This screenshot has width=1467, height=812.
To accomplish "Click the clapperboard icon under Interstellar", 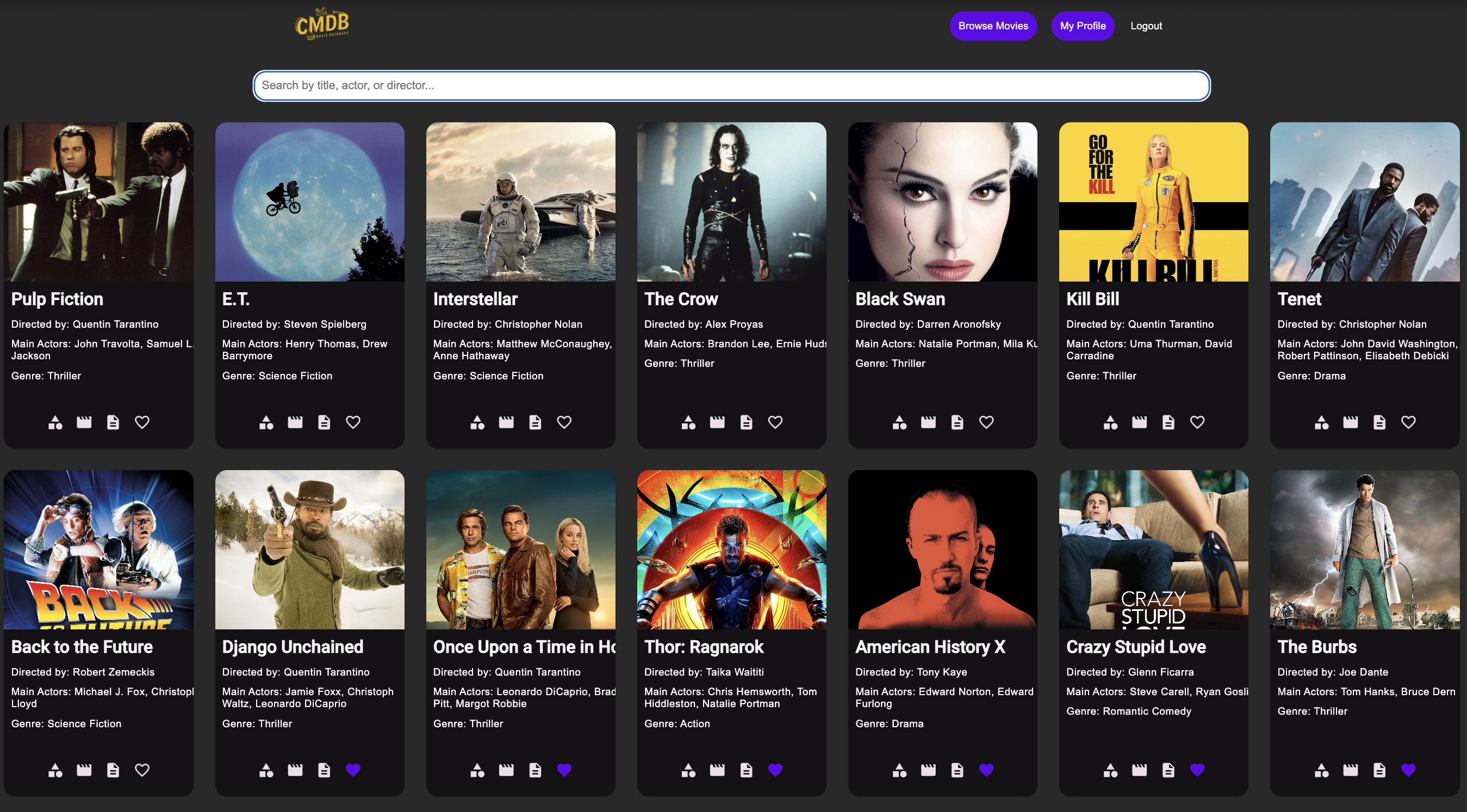I will 506,422.
